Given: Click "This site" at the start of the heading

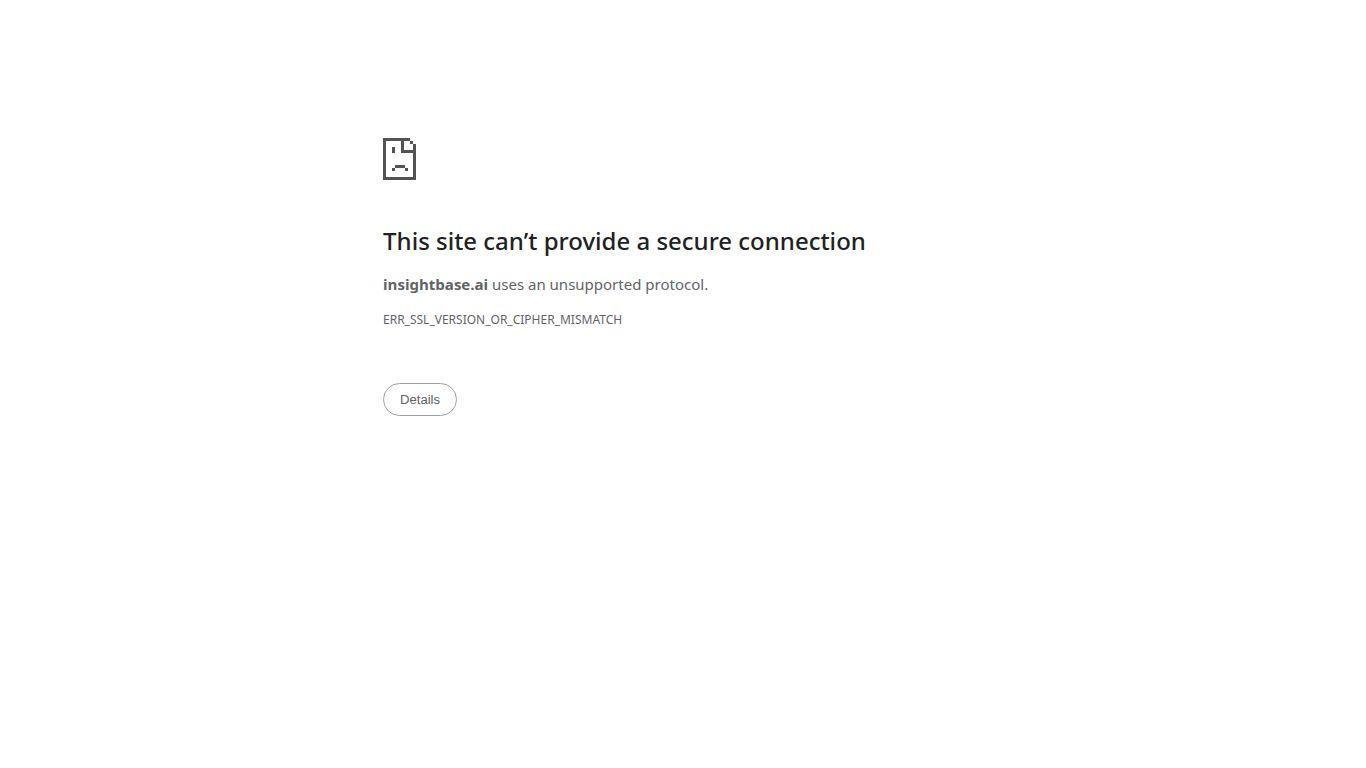Looking at the screenshot, I should pos(430,241).
